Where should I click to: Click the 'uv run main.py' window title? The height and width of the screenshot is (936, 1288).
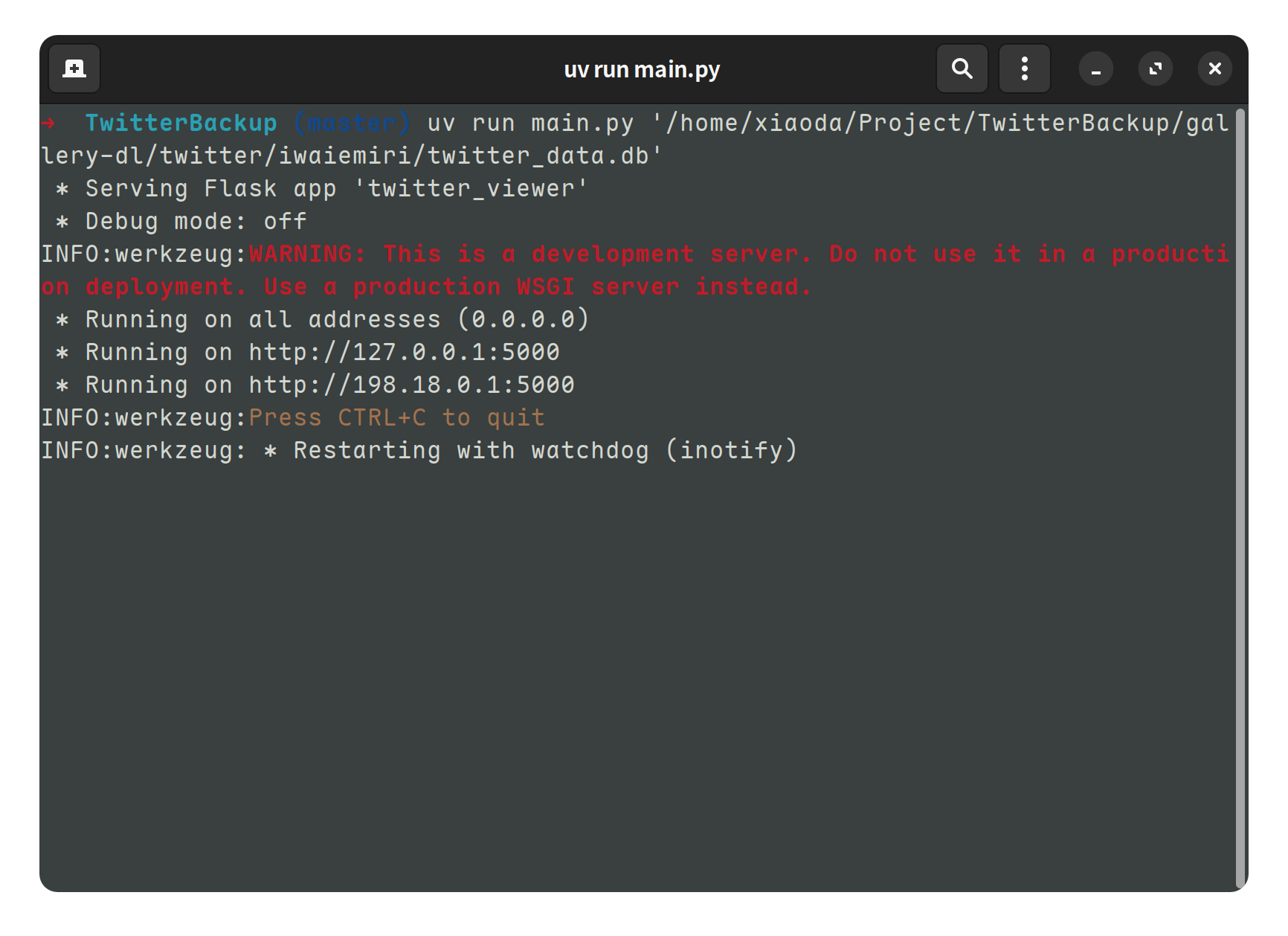pyautogui.click(x=642, y=70)
